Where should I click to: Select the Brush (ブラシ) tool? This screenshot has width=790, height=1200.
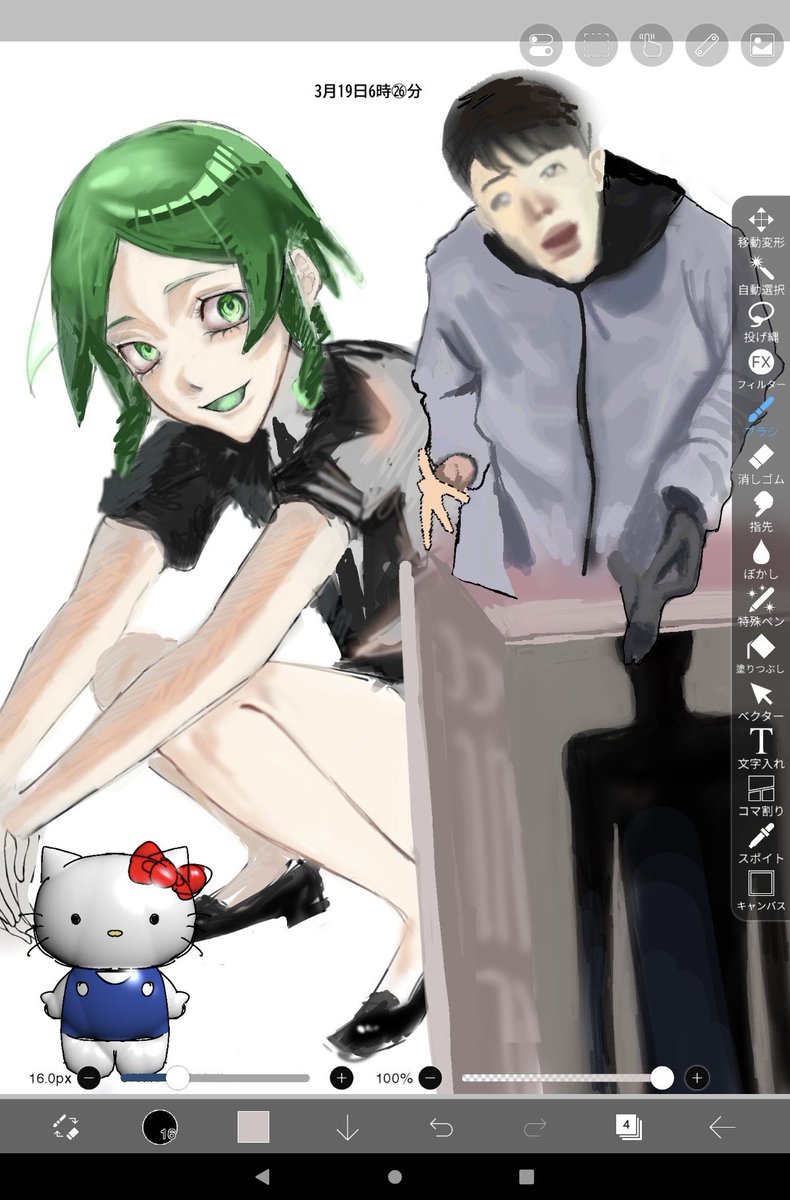[761, 417]
